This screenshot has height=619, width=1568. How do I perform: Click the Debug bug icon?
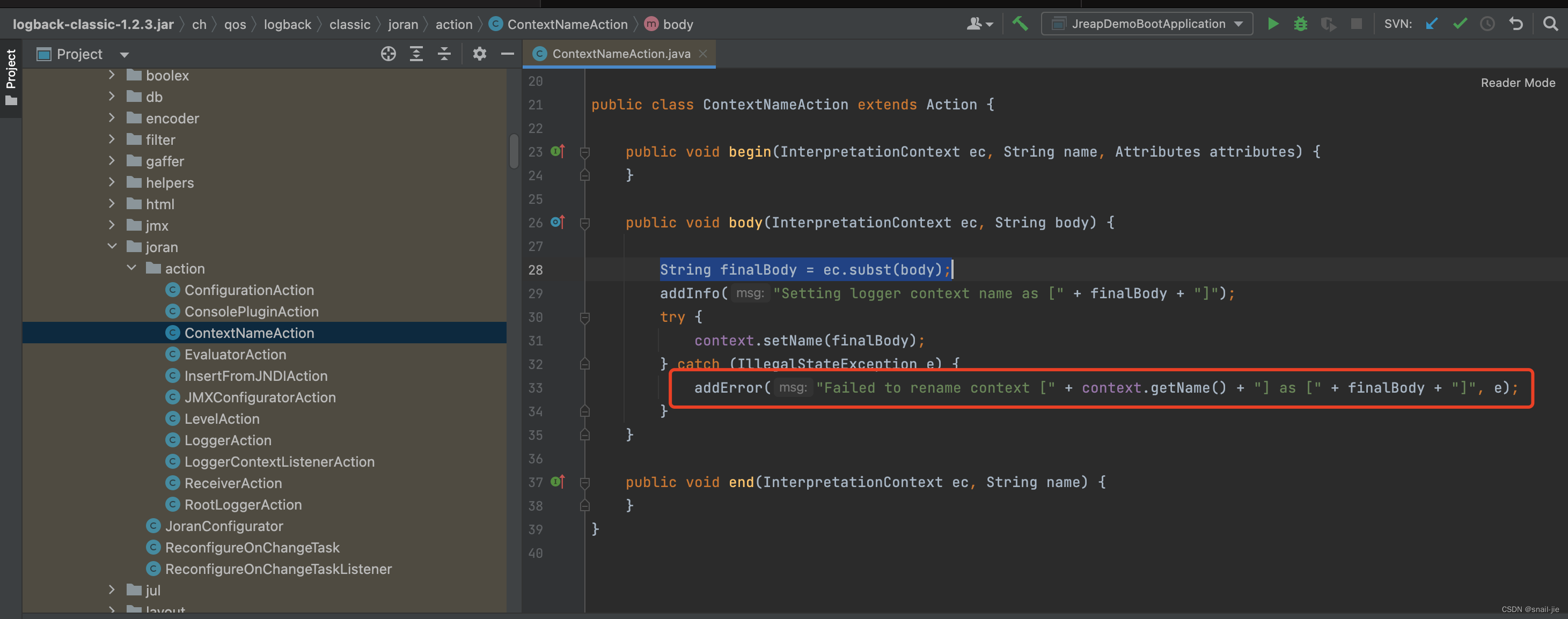pos(1300,24)
